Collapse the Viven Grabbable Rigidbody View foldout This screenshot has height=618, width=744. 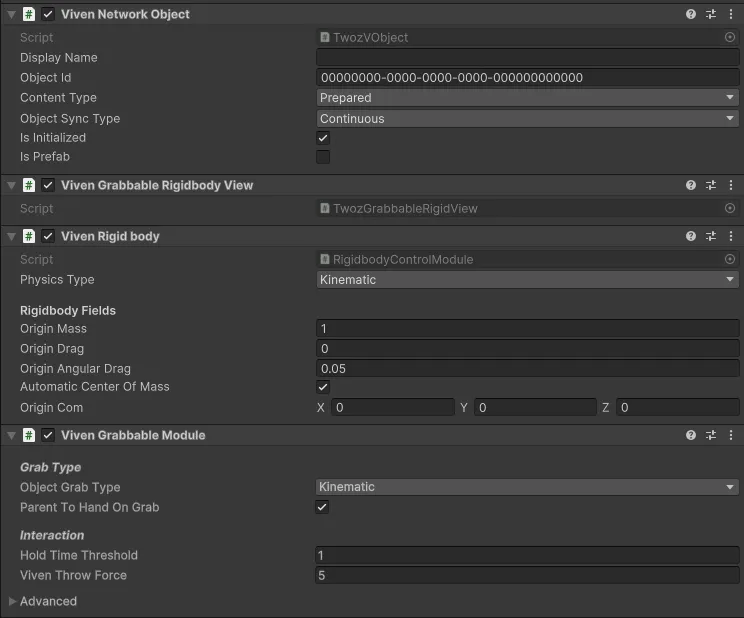coord(11,186)
